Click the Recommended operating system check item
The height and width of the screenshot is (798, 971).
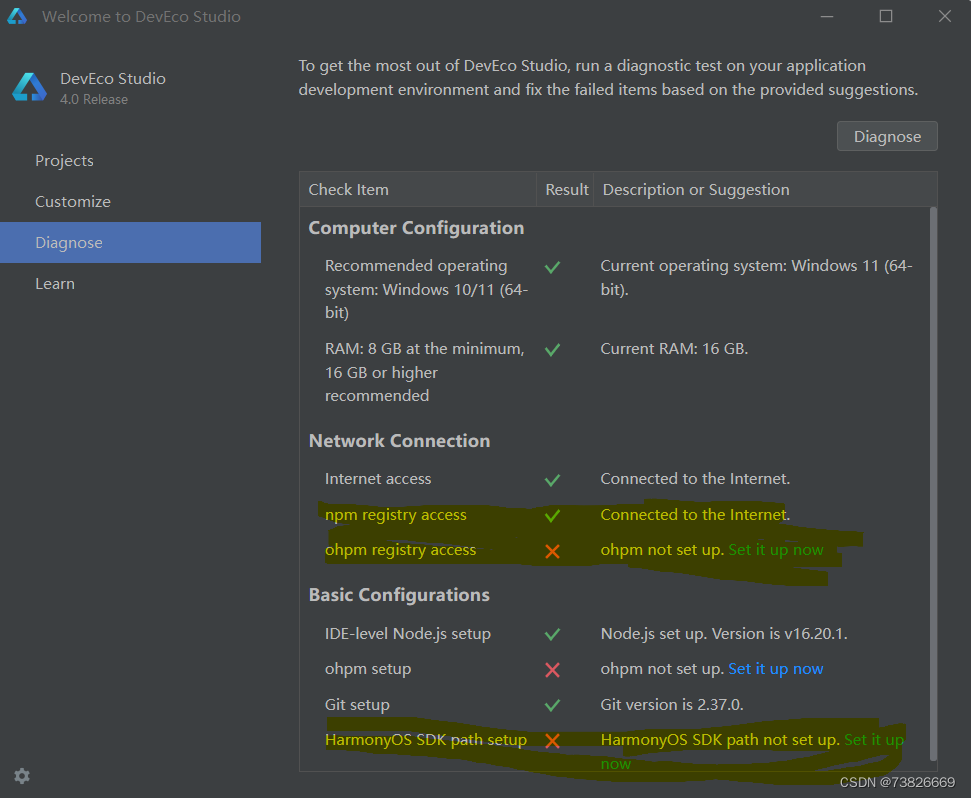[x=426, y=289]
